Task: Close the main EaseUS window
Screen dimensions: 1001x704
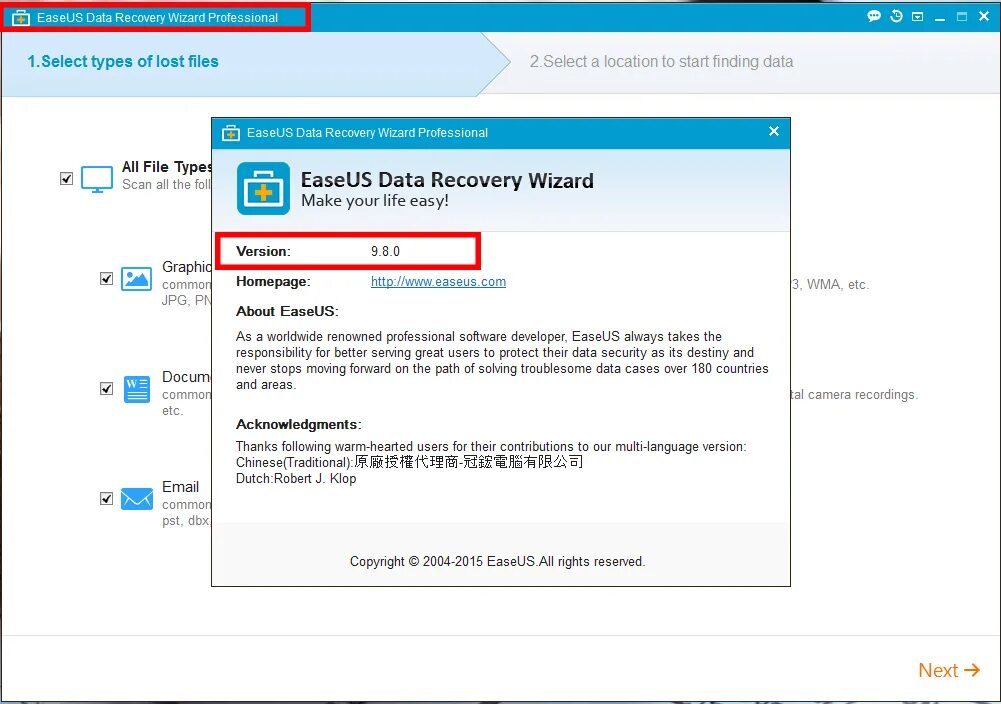Action: [x=984, y=17]
